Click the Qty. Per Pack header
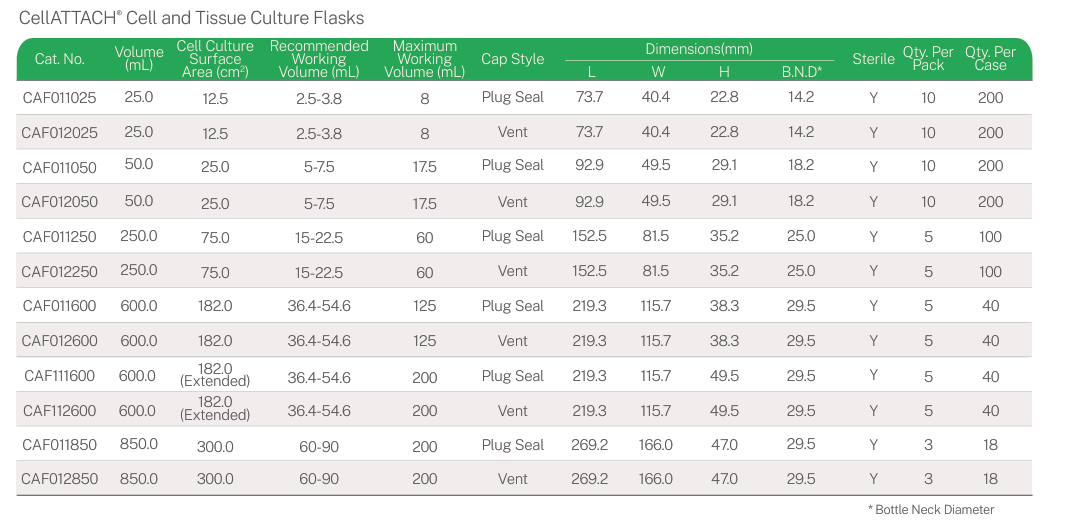 (928, 59)
